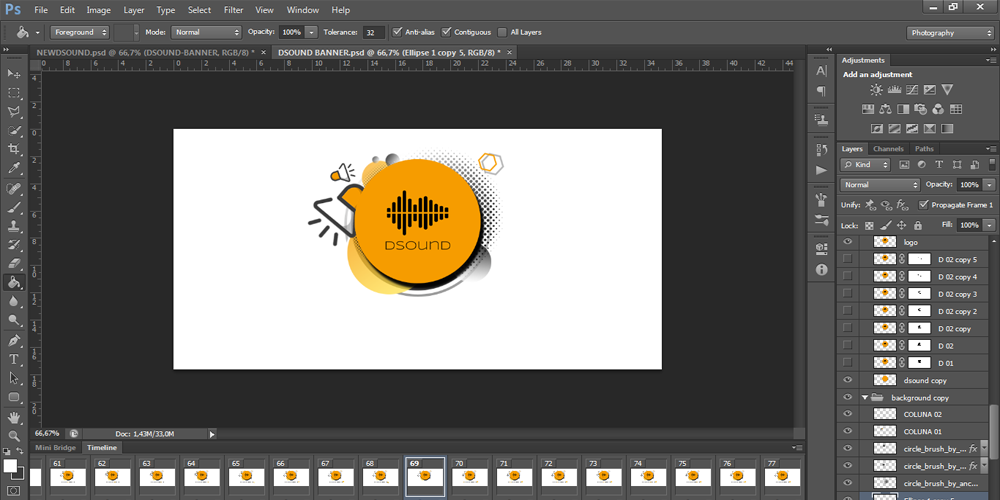This screenshot has width=1000, height=500.
Task: Click the Lock all layer icon
Action: [x=918, y=226]
